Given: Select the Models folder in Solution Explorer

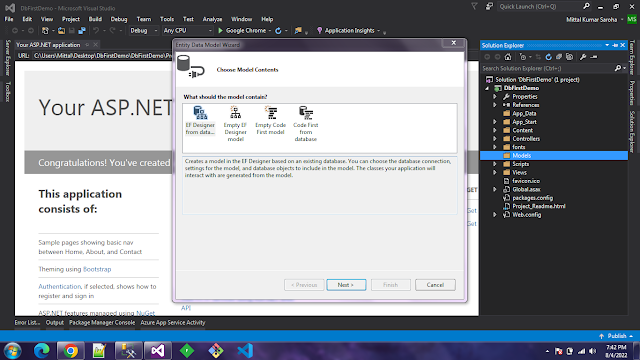Looking at the screenshot, I should tap(554, 156).
